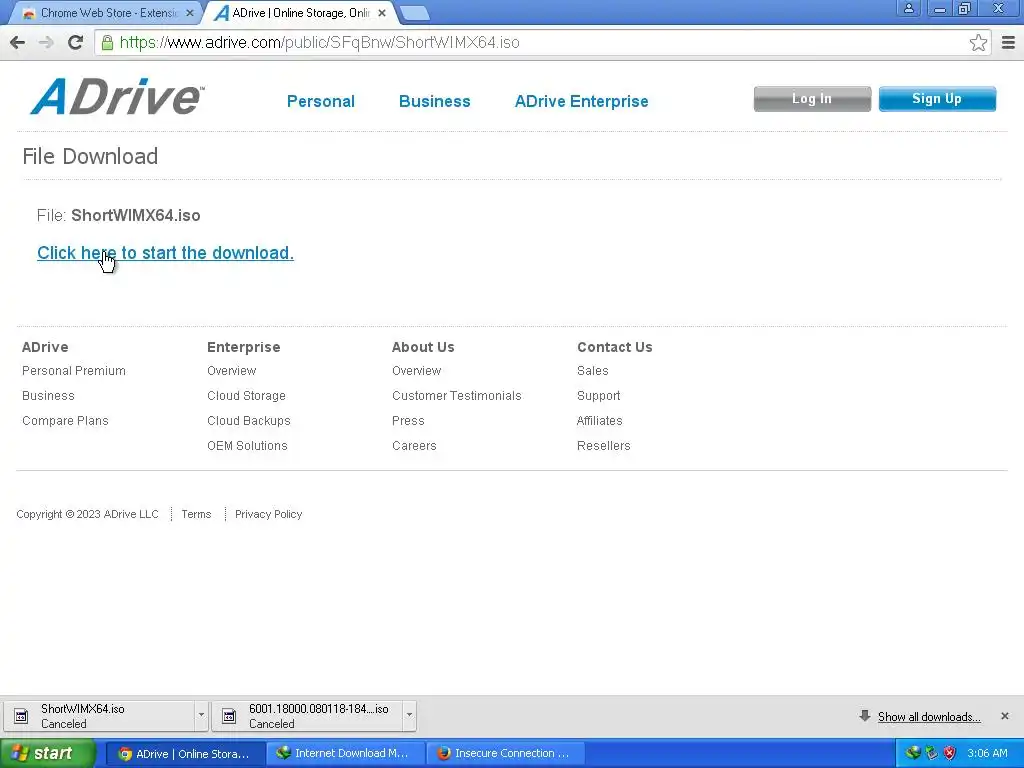This screenshot has height=768, width=1024.
Task: Open the Affiliates link
Action: [600, 421]
